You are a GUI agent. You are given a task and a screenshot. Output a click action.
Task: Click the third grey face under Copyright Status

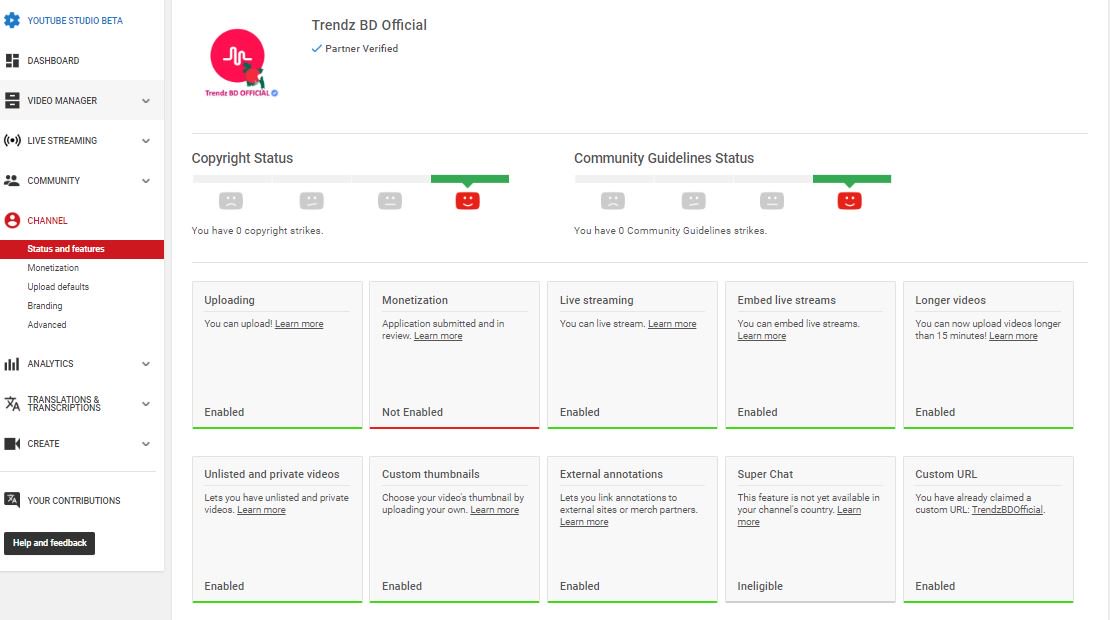click(390, 201)
